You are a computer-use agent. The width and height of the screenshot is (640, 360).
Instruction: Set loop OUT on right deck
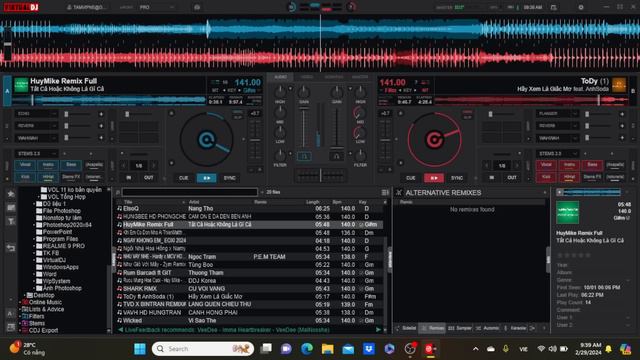coord(512,178)
